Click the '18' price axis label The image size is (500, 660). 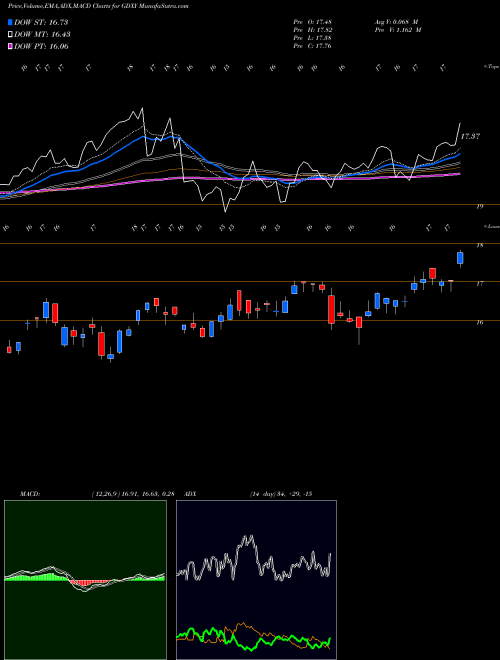[x=480, y=245]
